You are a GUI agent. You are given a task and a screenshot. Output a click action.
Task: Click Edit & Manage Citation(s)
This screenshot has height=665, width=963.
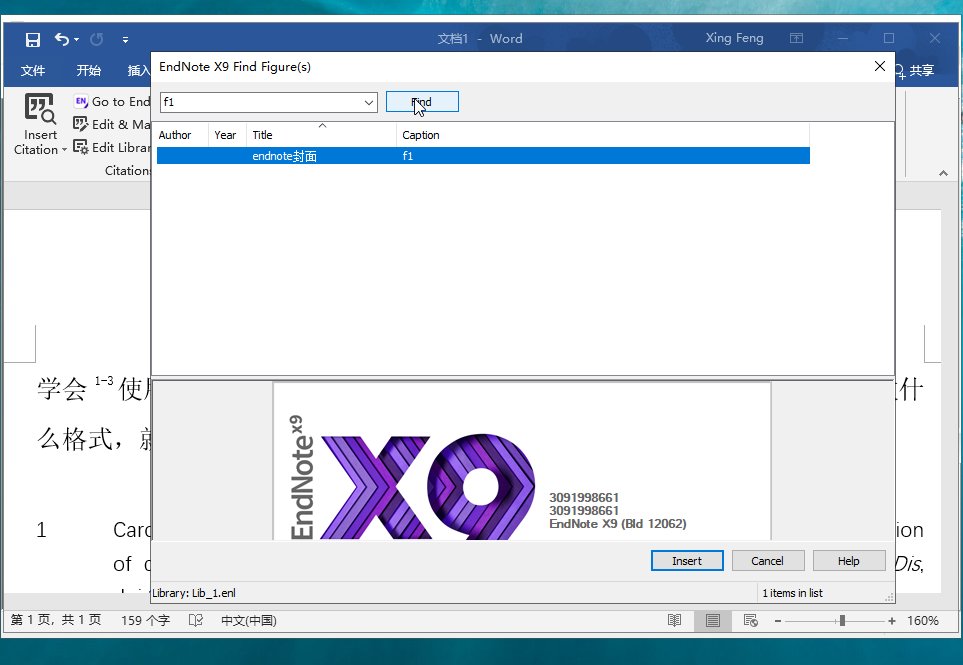point(112,124)
